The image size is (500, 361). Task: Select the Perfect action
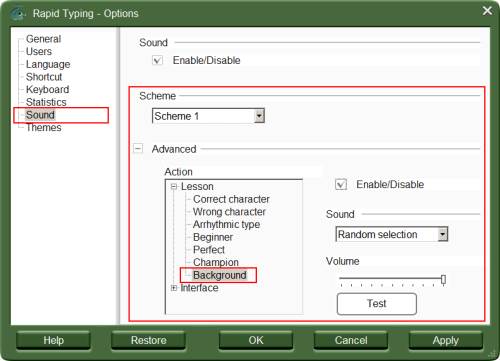209,250
